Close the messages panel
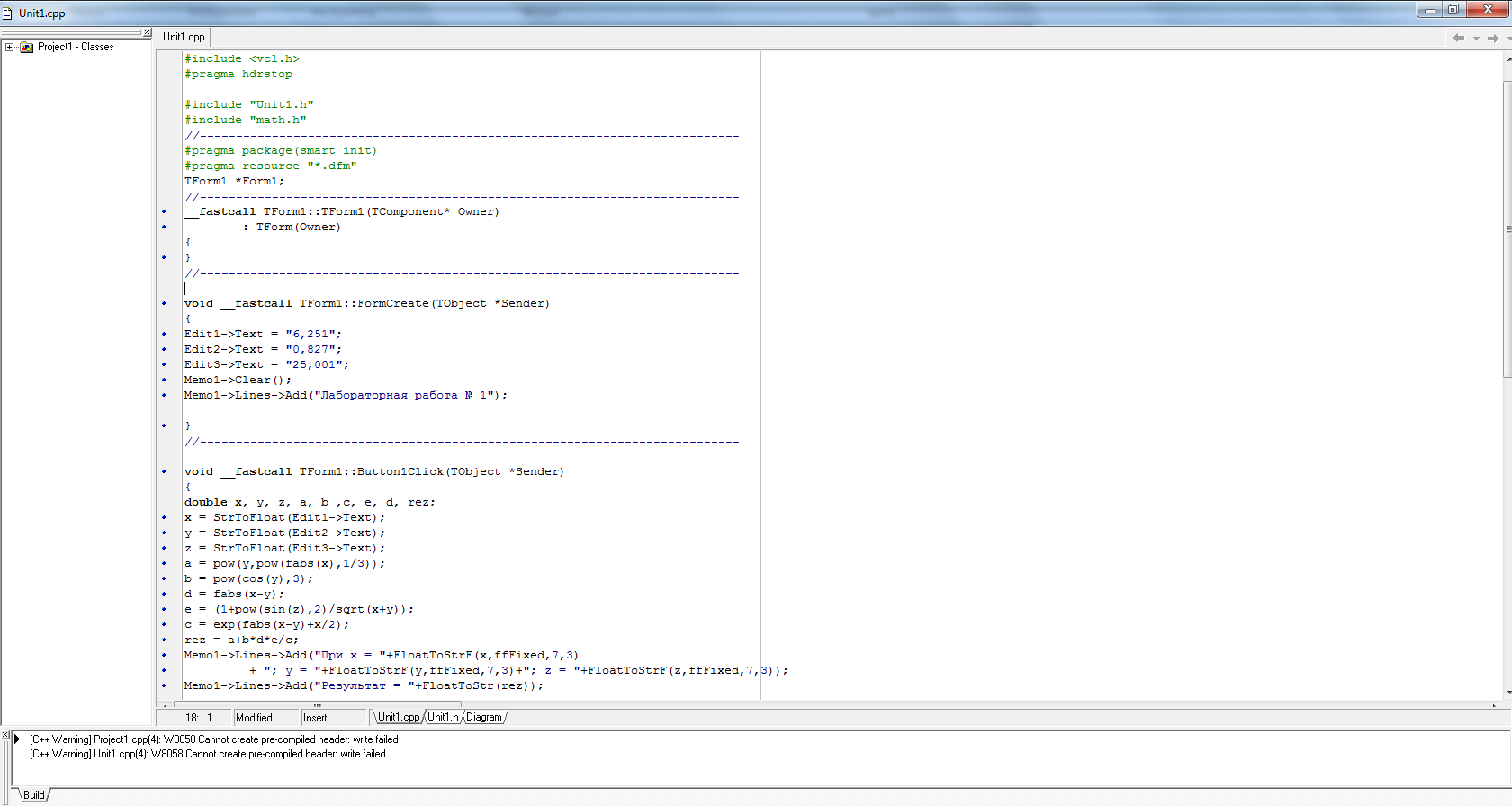This screenshot has width=1512, height=806. [4, 735]
